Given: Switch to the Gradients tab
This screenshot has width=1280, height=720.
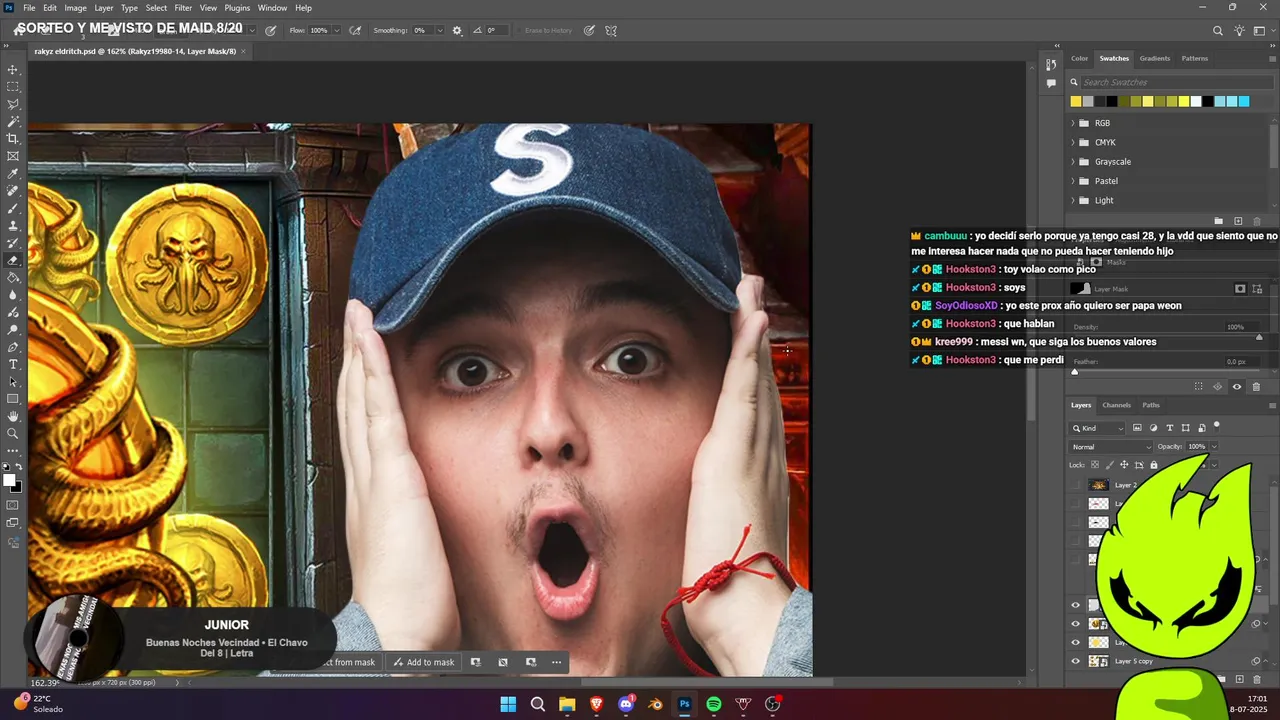Looking at the screenshot, I should point(1154,58).
